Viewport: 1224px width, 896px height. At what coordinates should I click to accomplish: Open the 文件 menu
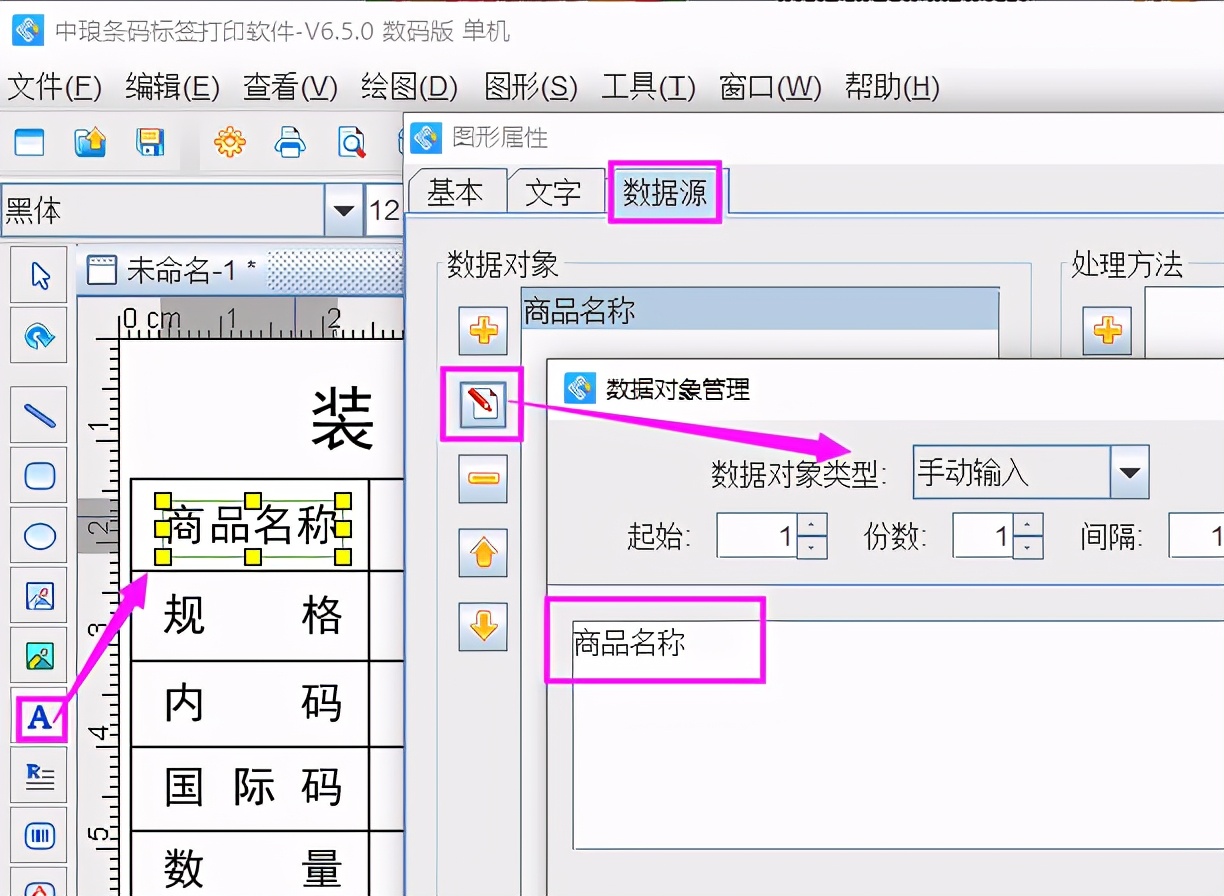[x=54, y=88]
